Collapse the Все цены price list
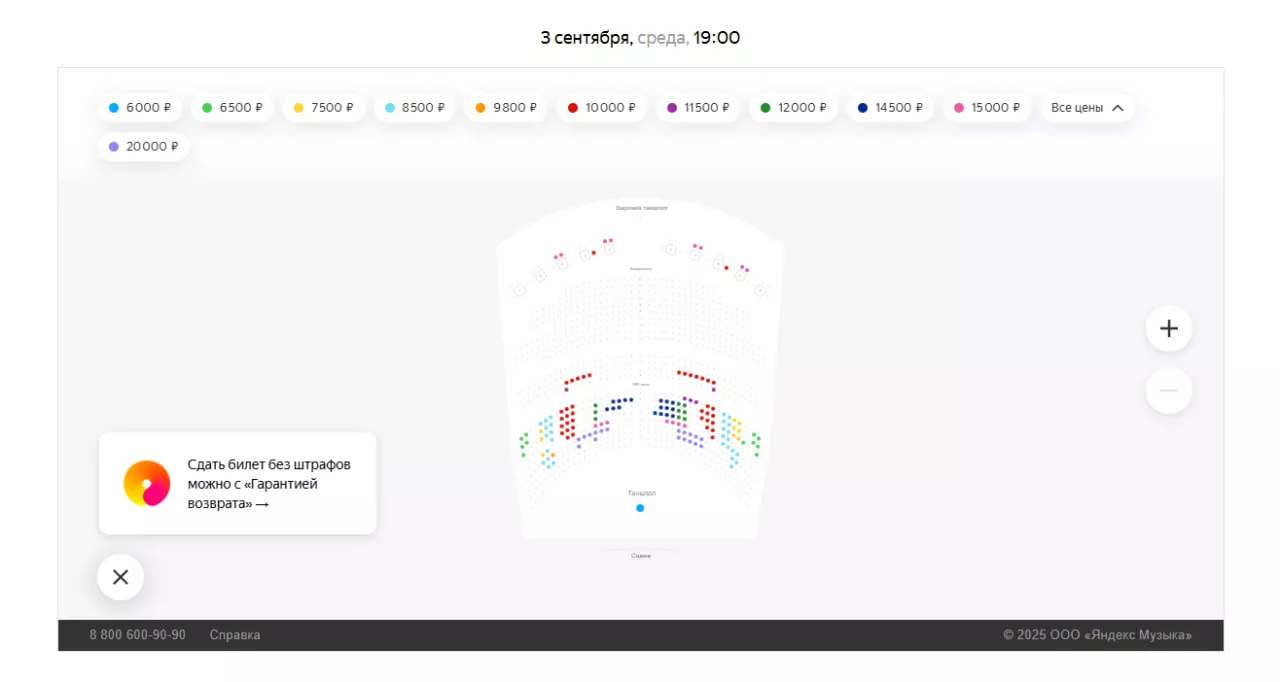Screen dimensions: 1280x682 pyautogui.click(x=1087, y=108)
